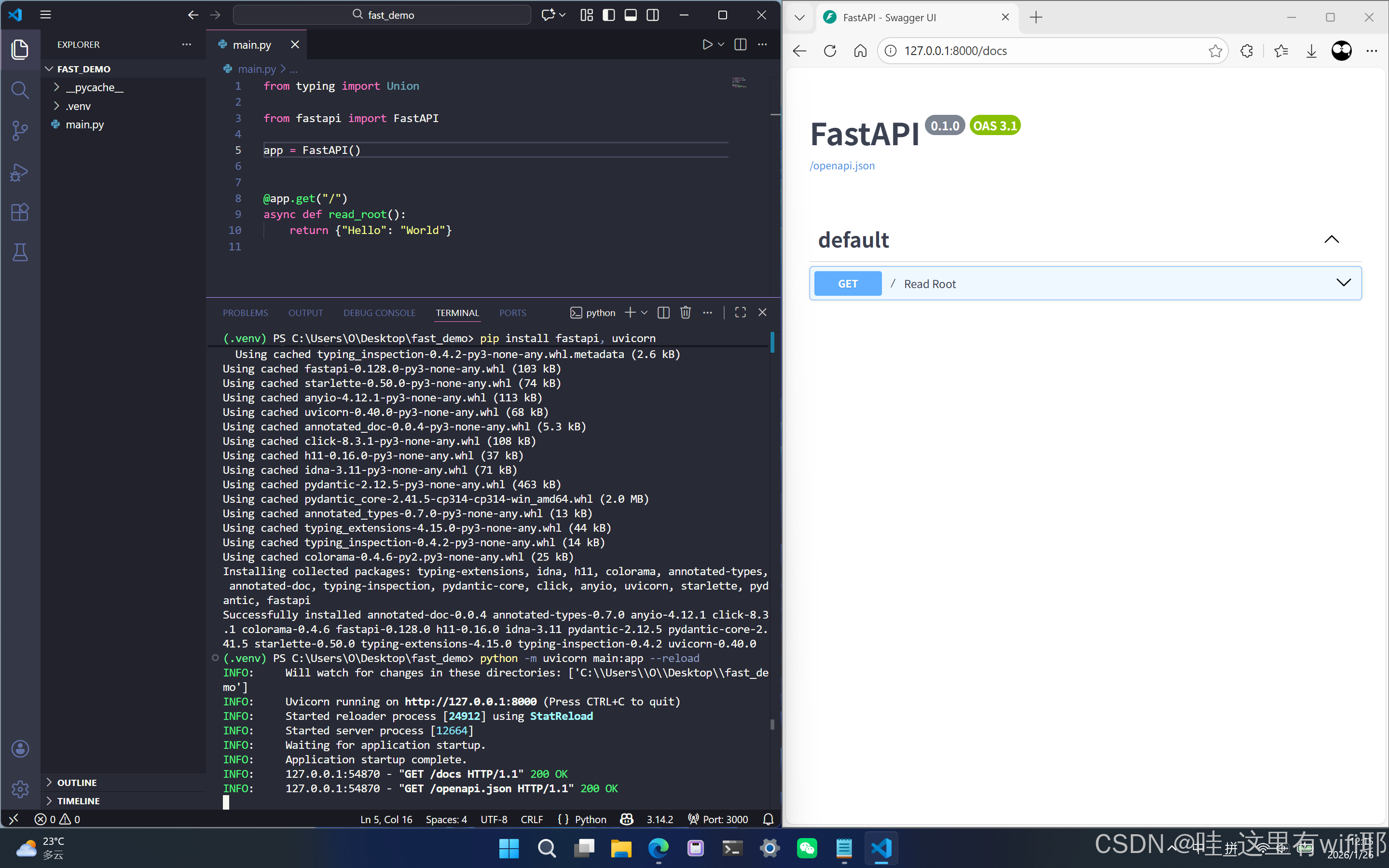Viewport: 1389px width, 868px height.
Task: Open the /openapi.json link
Action: pos(842,166)
